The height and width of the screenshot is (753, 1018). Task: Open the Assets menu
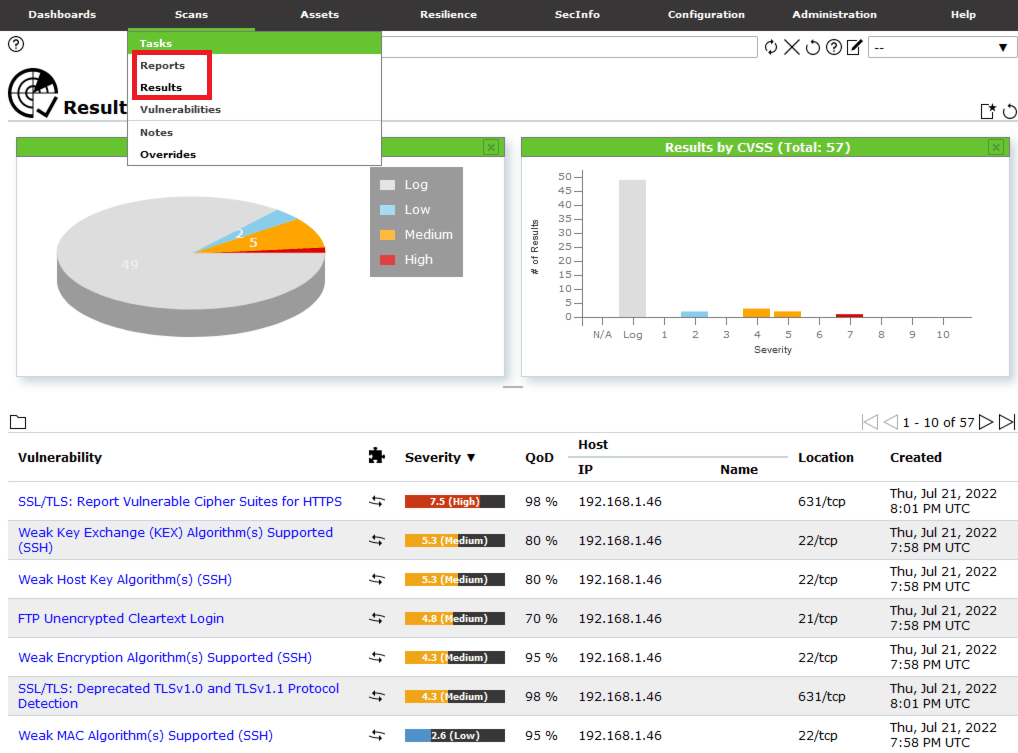(319, 14)
